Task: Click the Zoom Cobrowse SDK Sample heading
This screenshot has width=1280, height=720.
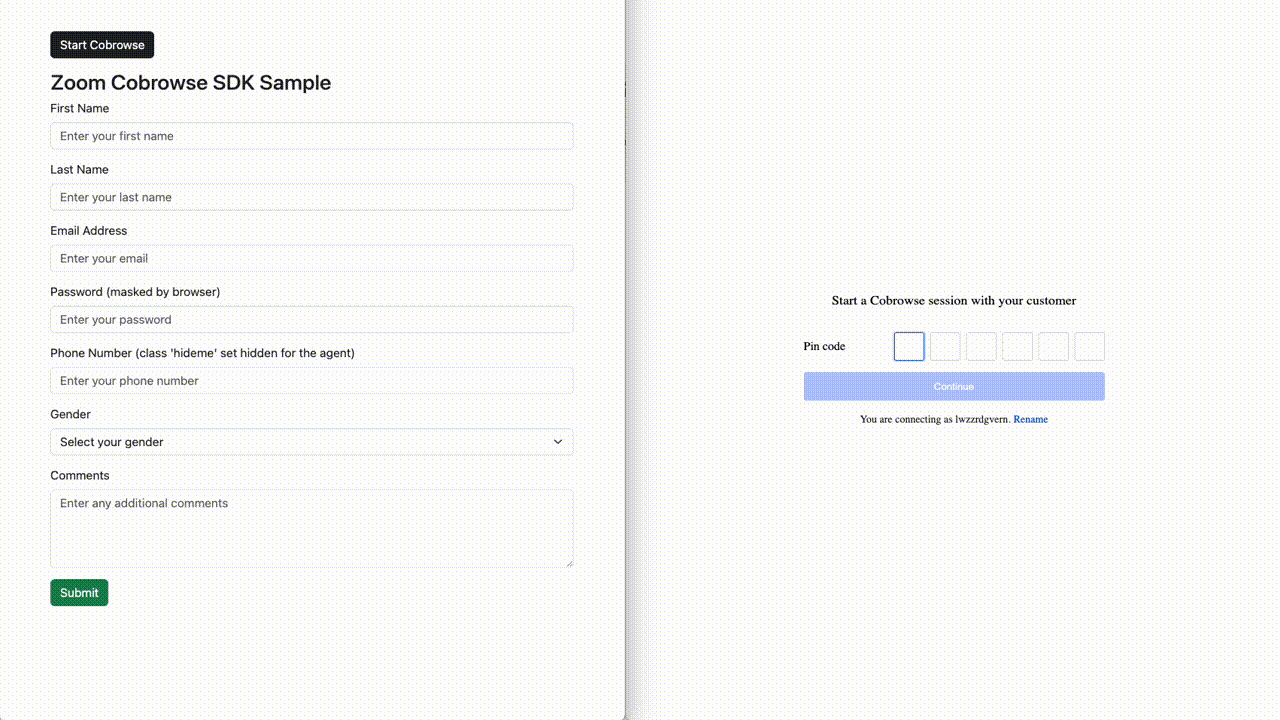Action: tap(190, 83)
